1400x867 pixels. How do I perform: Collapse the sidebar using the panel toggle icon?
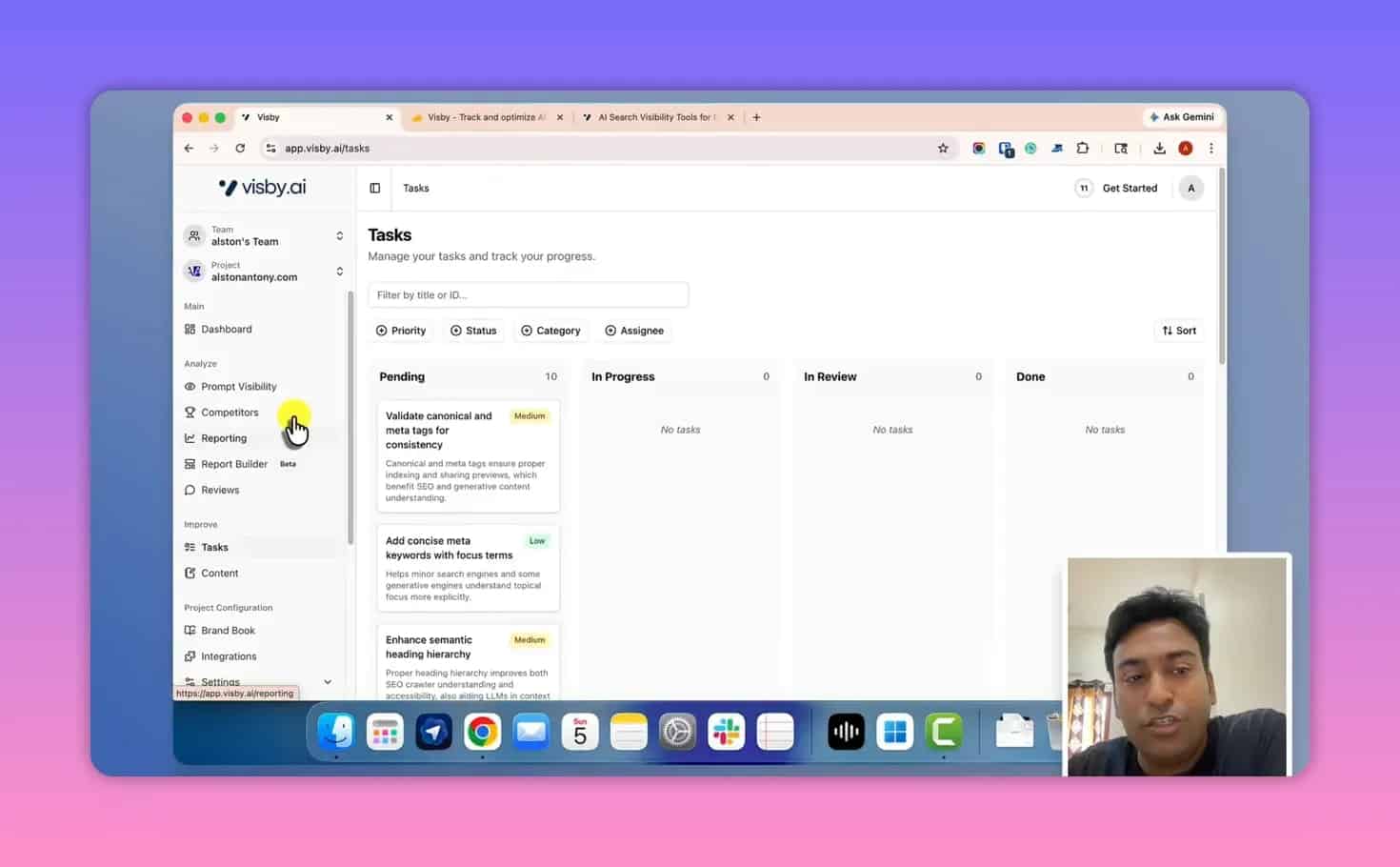pos(374,188)
